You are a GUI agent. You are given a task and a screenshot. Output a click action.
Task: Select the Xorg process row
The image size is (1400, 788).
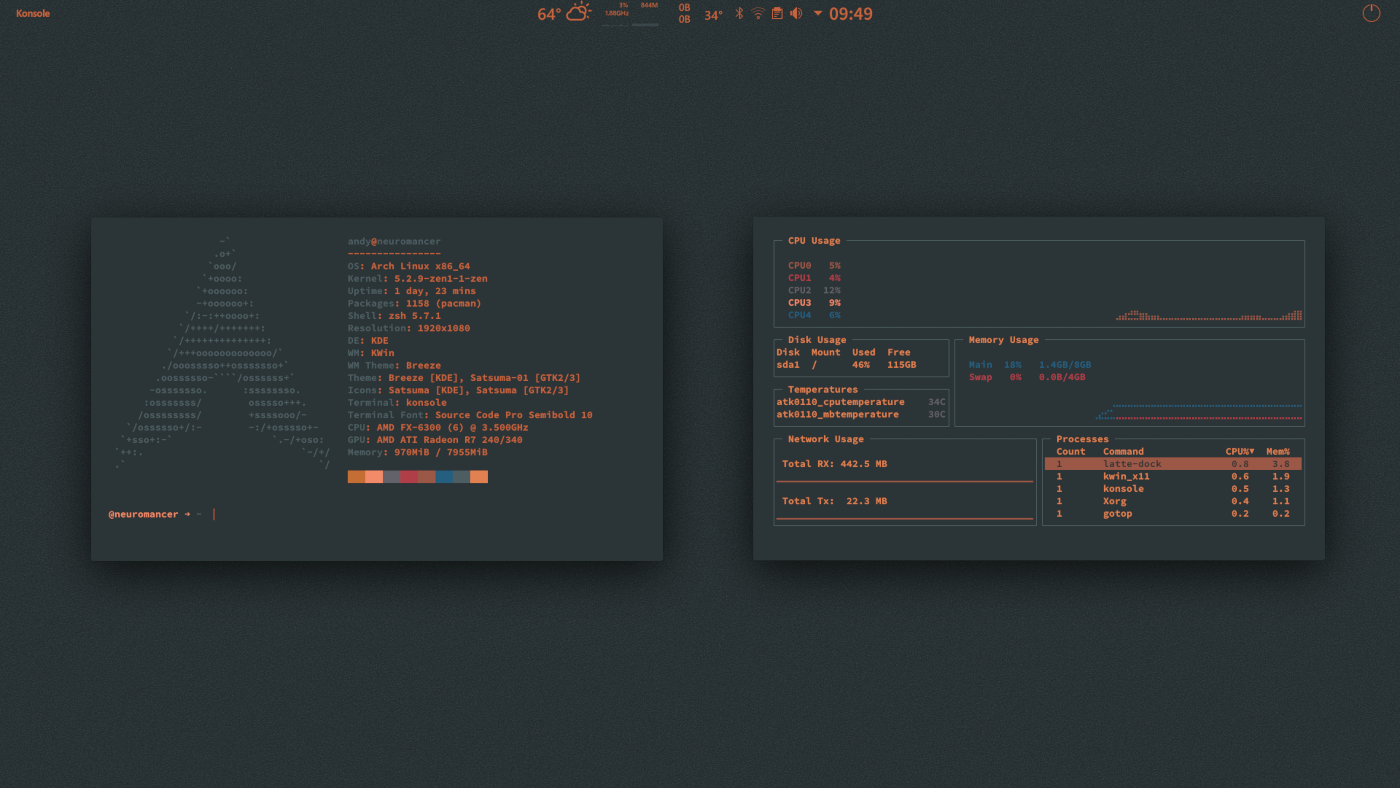pyautogui.click(x=1173, y=501)
